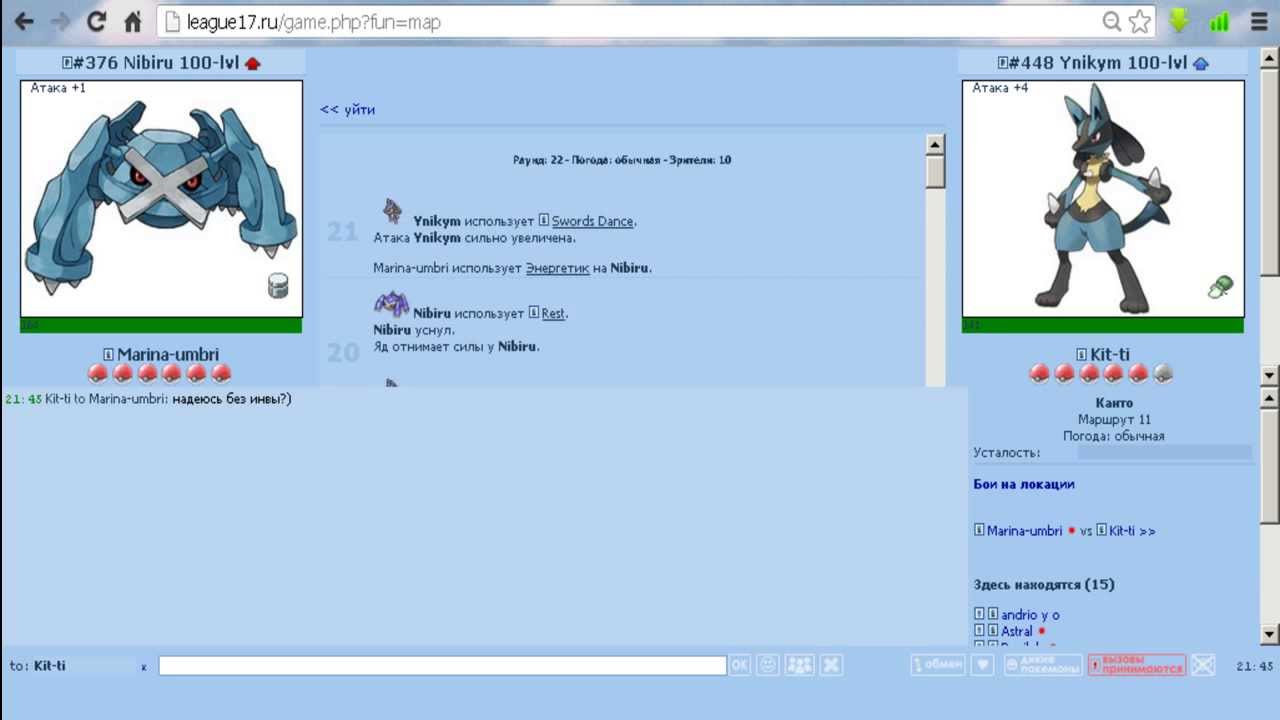The height and width of the screenshot is (720, 1280).
Task: Select trainer name Kit-ti under Lucario
Action: pos(1110,354)
